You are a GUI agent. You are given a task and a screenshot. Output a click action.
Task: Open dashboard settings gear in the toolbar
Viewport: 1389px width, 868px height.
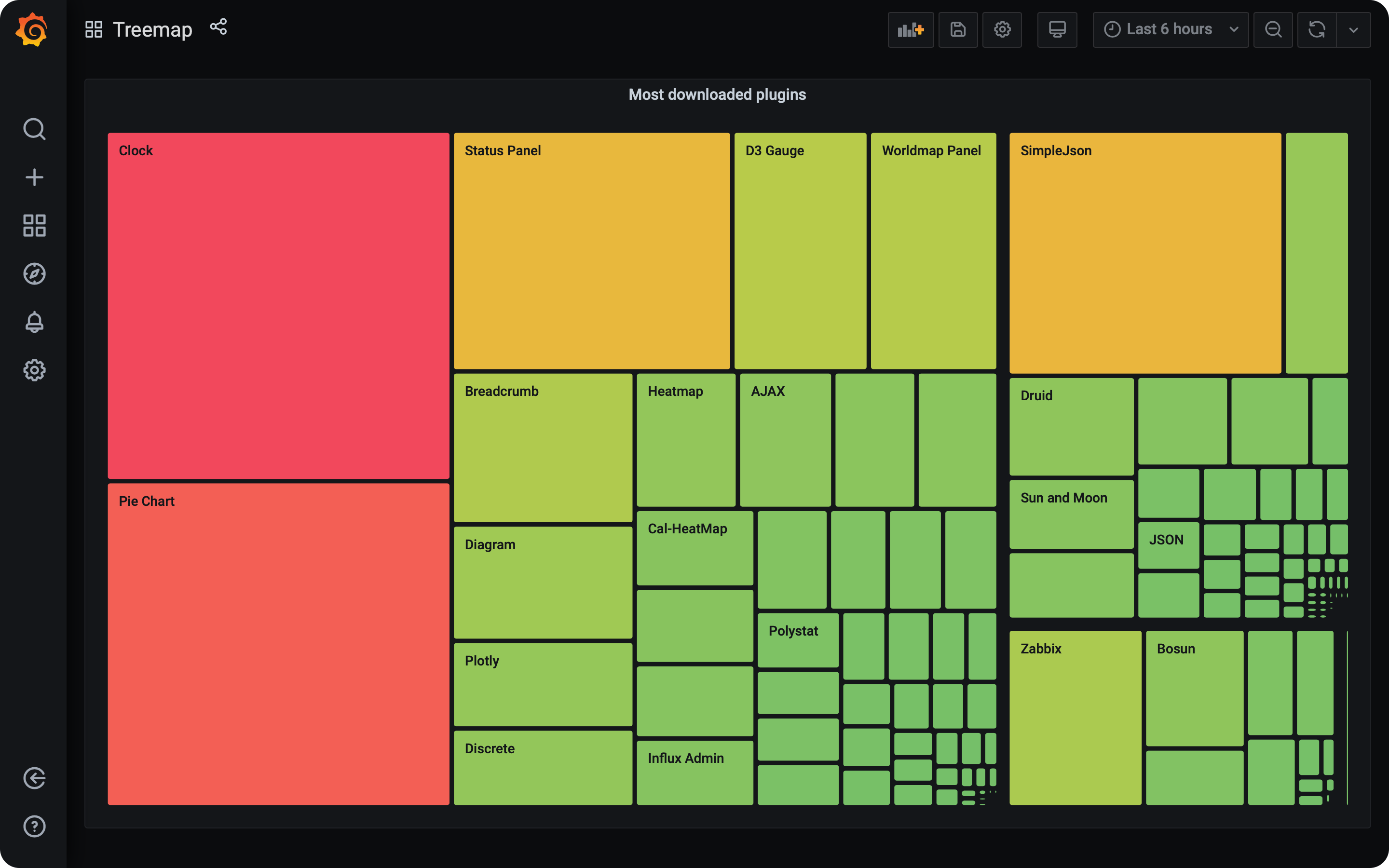(x=1002, y=29)
